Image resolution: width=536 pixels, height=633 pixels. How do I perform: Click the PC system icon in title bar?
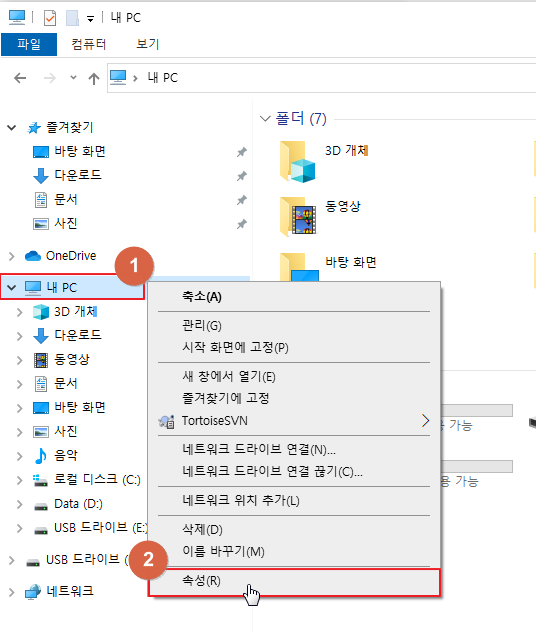(x=17, y=17)
